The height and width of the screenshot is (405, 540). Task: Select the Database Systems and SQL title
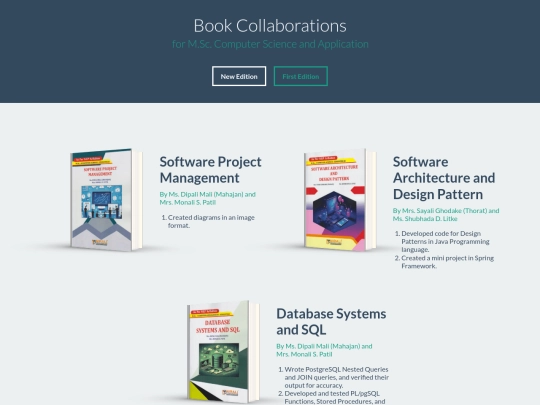click(331, 322)
